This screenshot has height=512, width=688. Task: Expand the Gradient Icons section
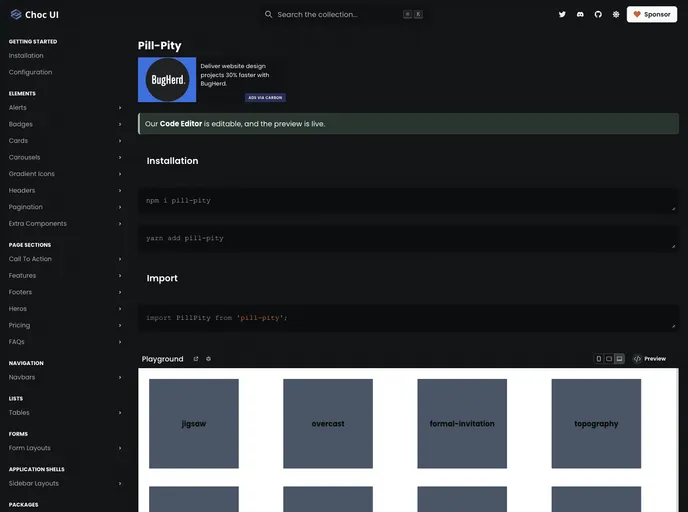(65, 174)
